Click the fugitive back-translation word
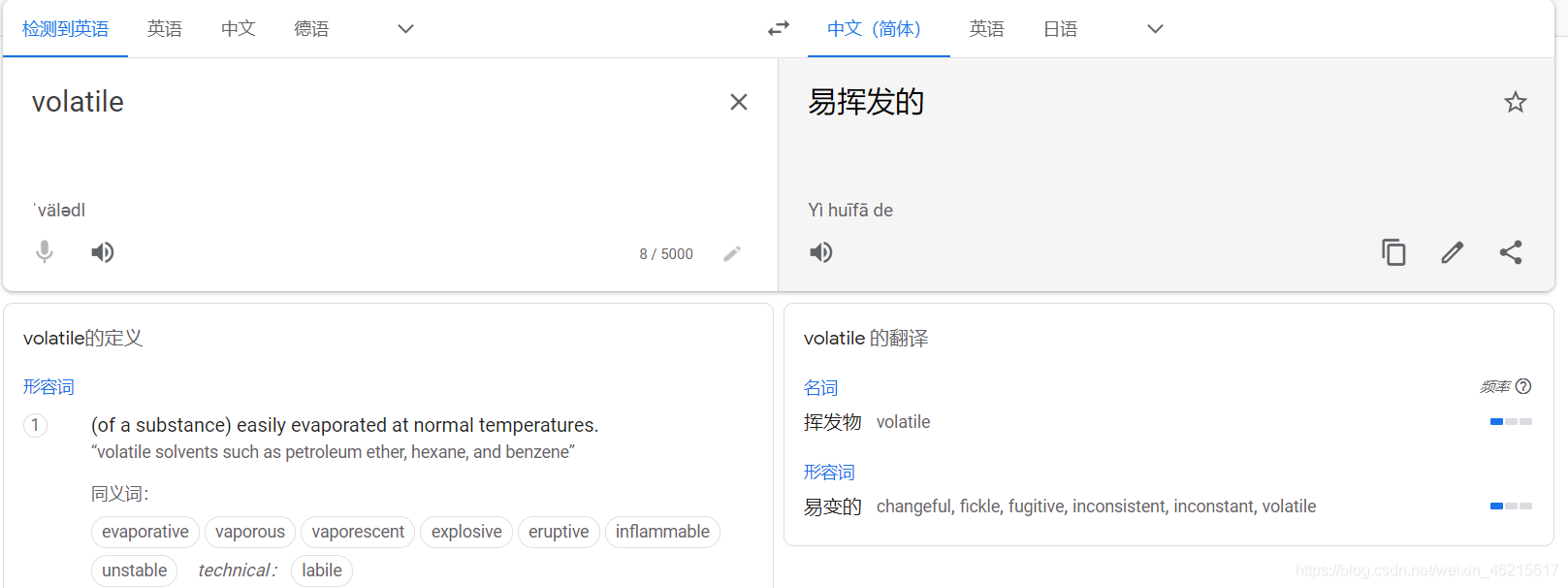The image size is (1568, 588). pos(1036,506)
